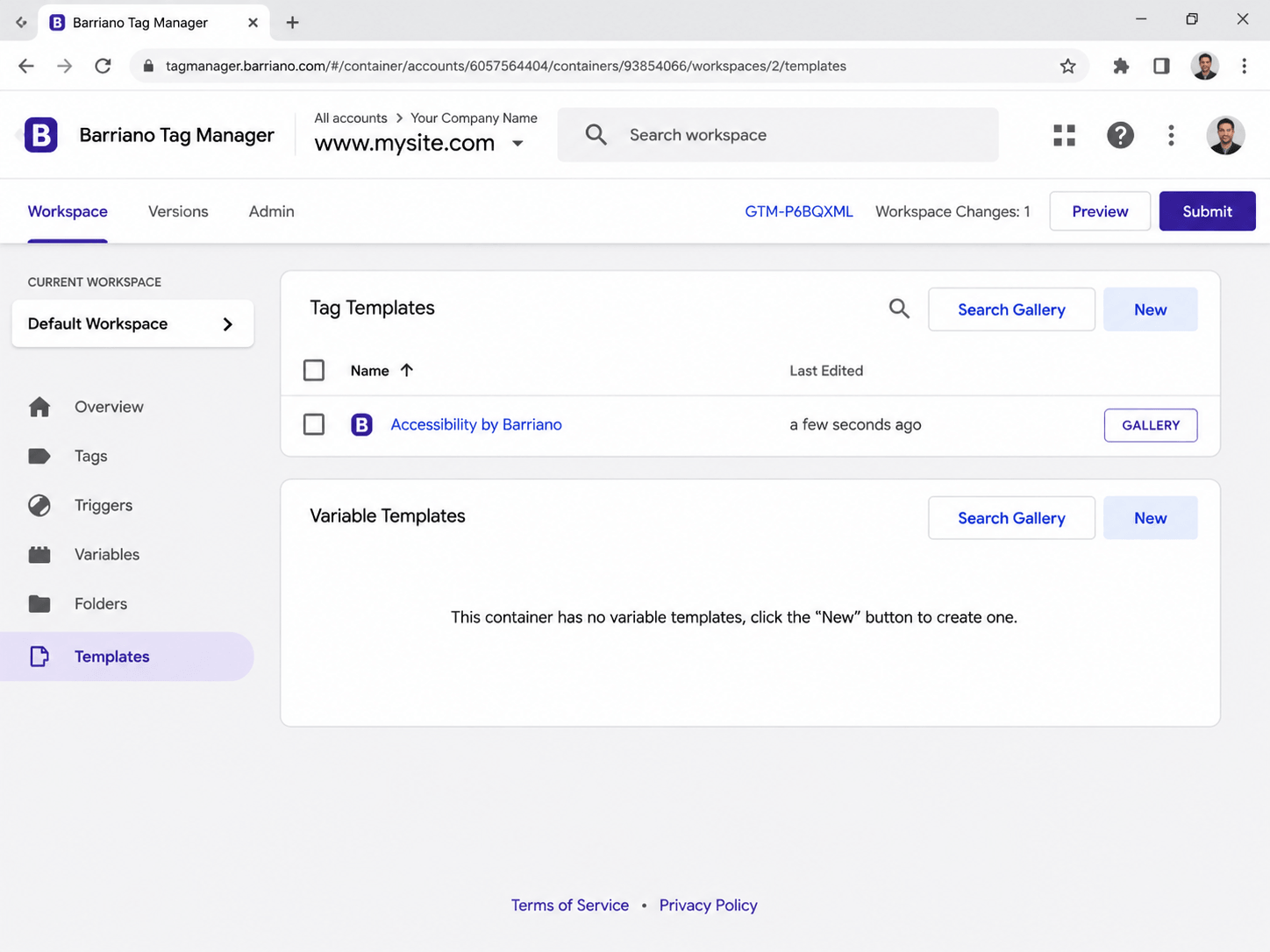Open Workspace Changes: 1
Viewport: 1270px width, 952px height.
coord(952,211)
